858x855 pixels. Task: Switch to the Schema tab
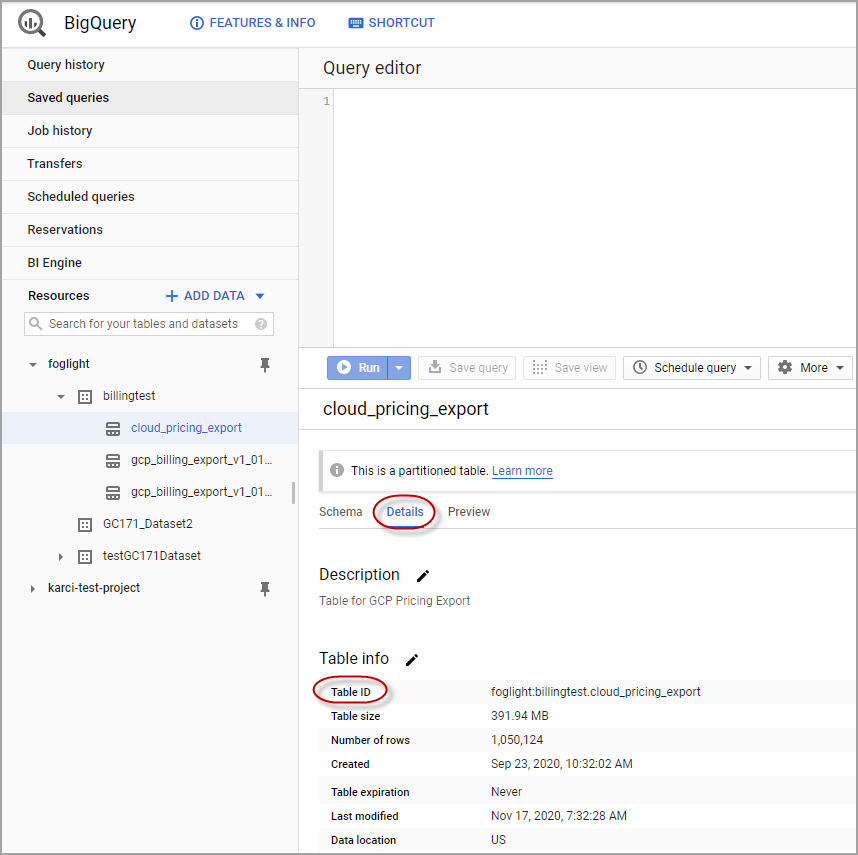(x=340, y=512)
